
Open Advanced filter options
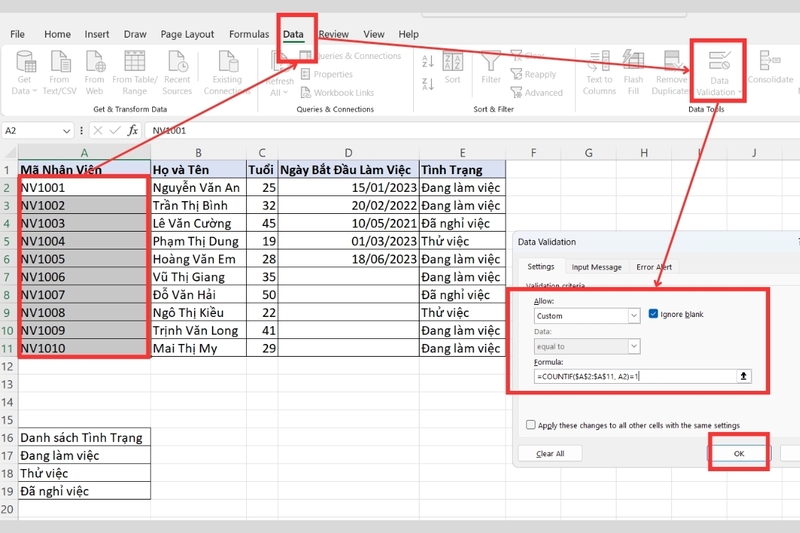[x=537, y=93]
